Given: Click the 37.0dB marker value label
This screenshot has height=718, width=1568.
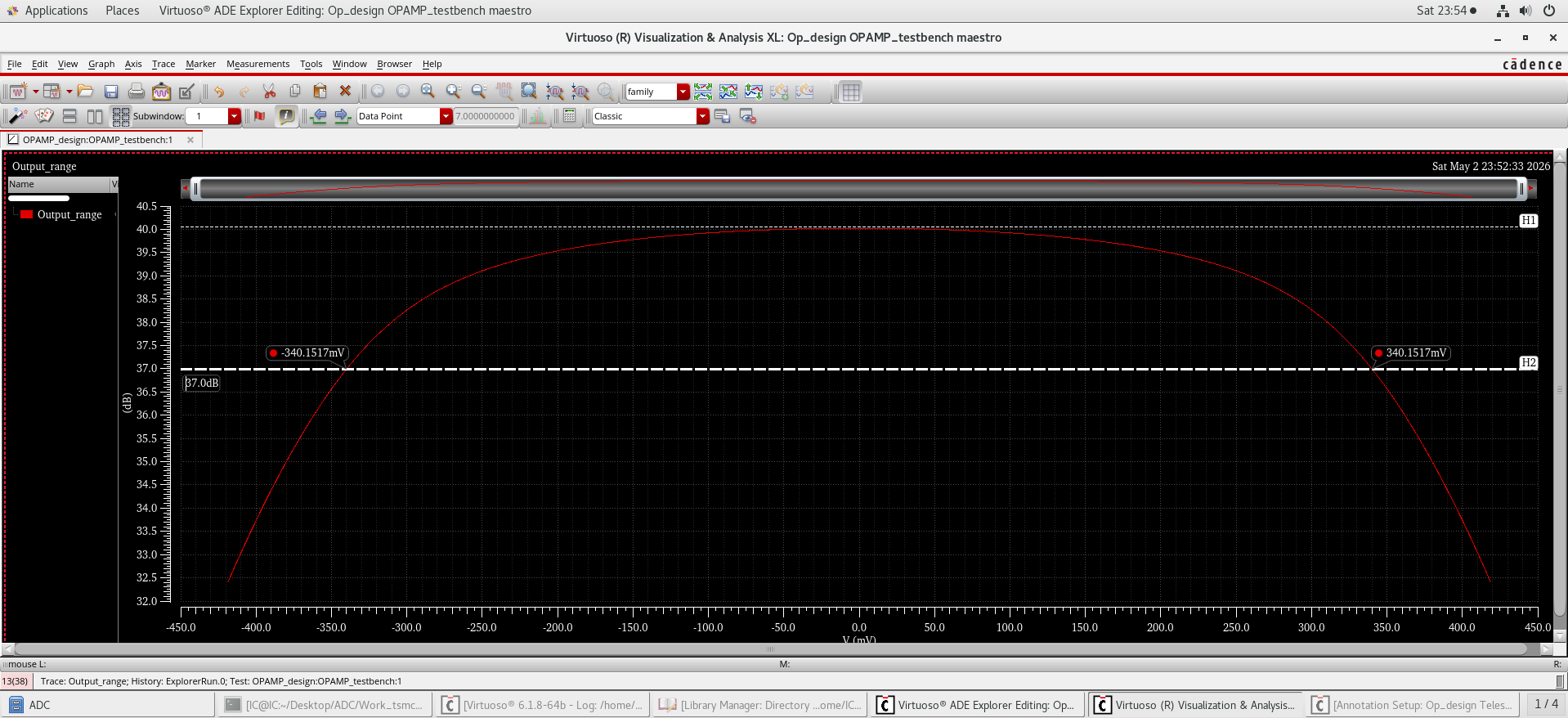Looking at the screenshot, I should [x=202, y=383].
